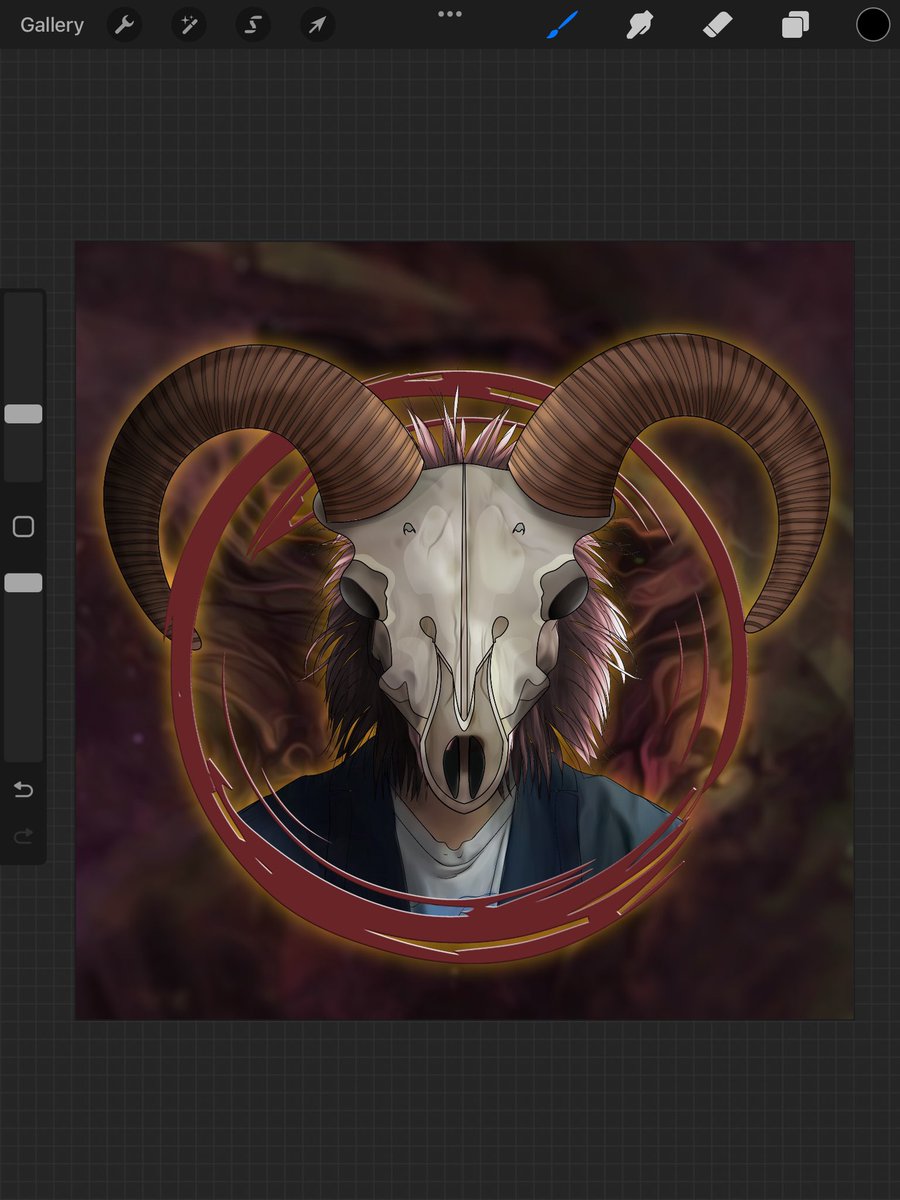900x1200 pixels.
Task: Select the Paint brush tool
Action: [x=564, y=25]
